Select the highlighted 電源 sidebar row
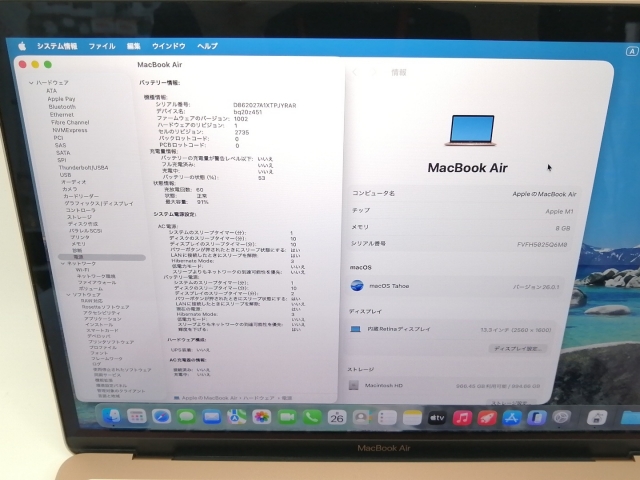640x480 pixels. [102, 257]
